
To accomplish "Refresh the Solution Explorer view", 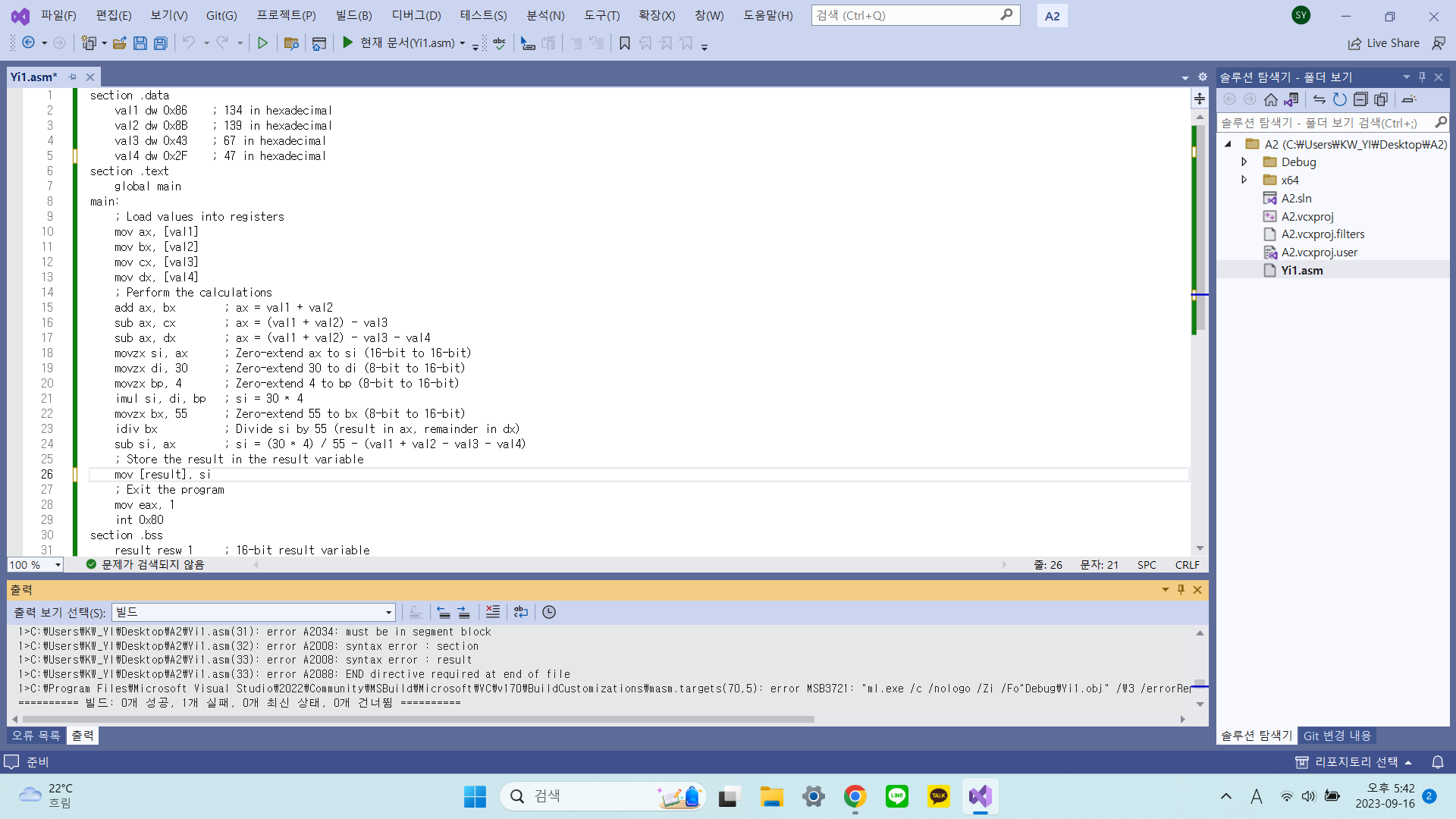I will (x=1340, y=99).
